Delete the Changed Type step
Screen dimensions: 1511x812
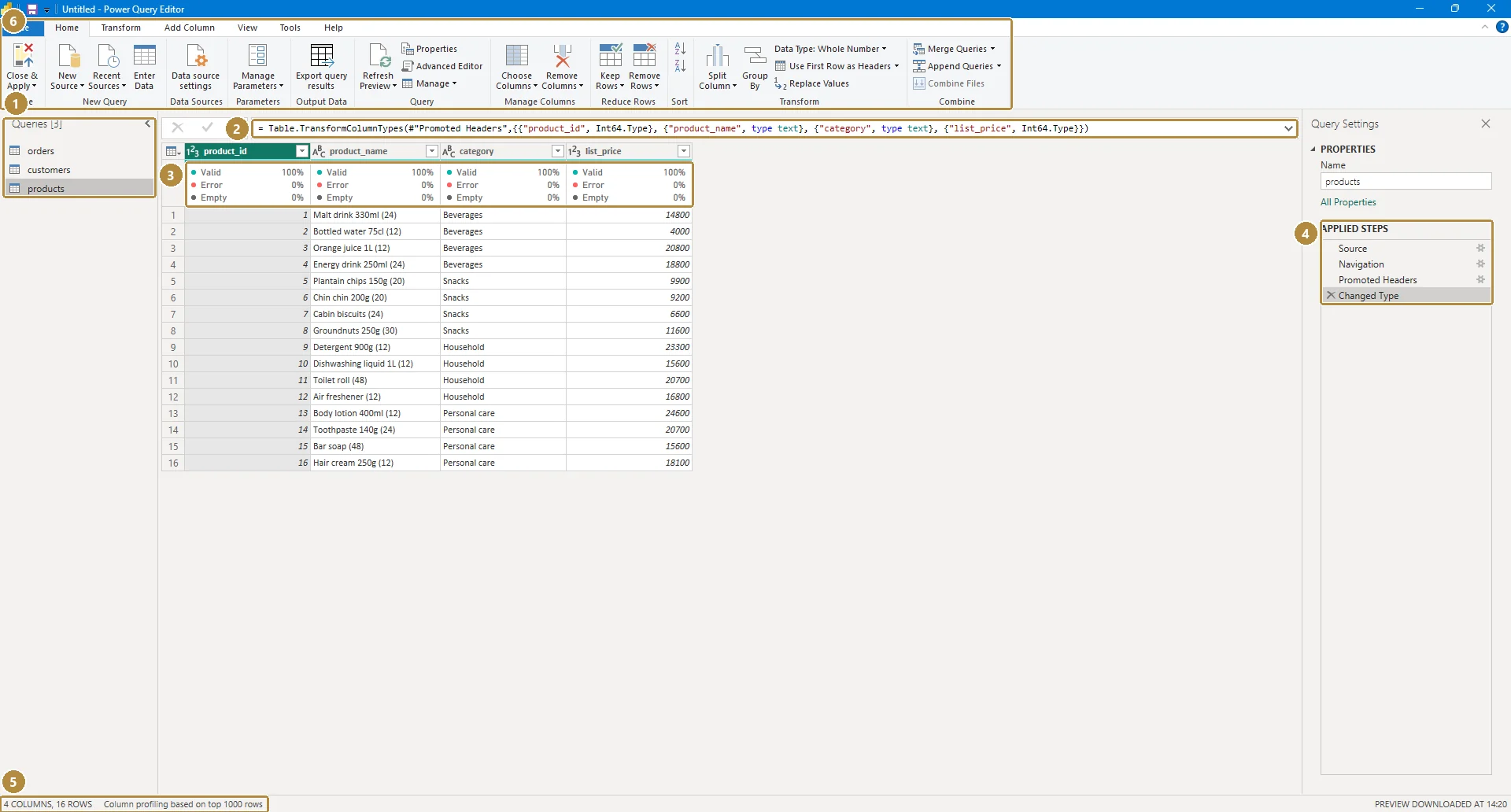(x=1331, y=296)
